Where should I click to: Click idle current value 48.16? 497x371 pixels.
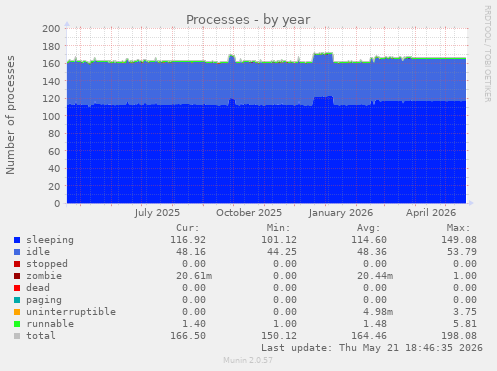191,252
